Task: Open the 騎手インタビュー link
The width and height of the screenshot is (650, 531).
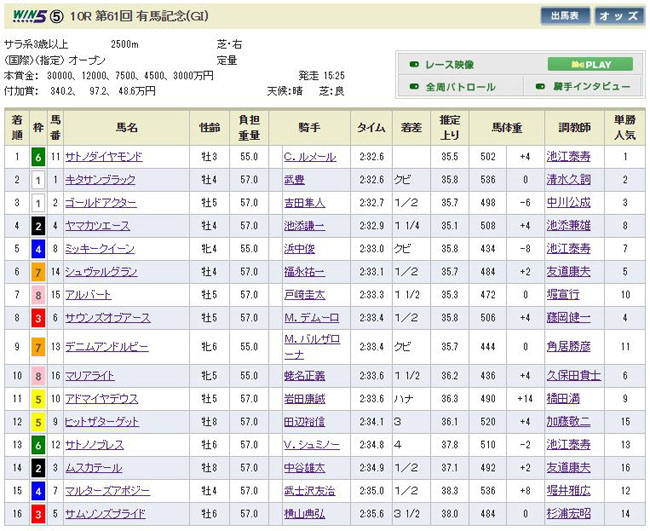Action: coord(592,87)
